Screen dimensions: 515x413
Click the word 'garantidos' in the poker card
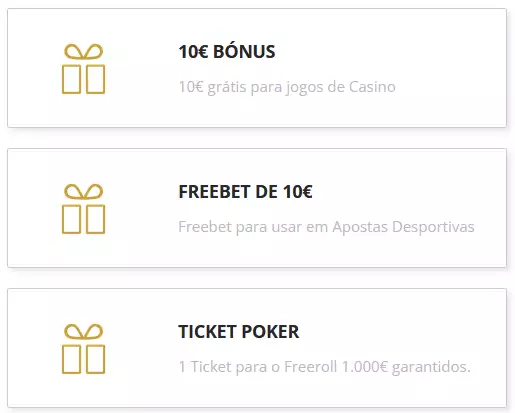tap(431, 367)
